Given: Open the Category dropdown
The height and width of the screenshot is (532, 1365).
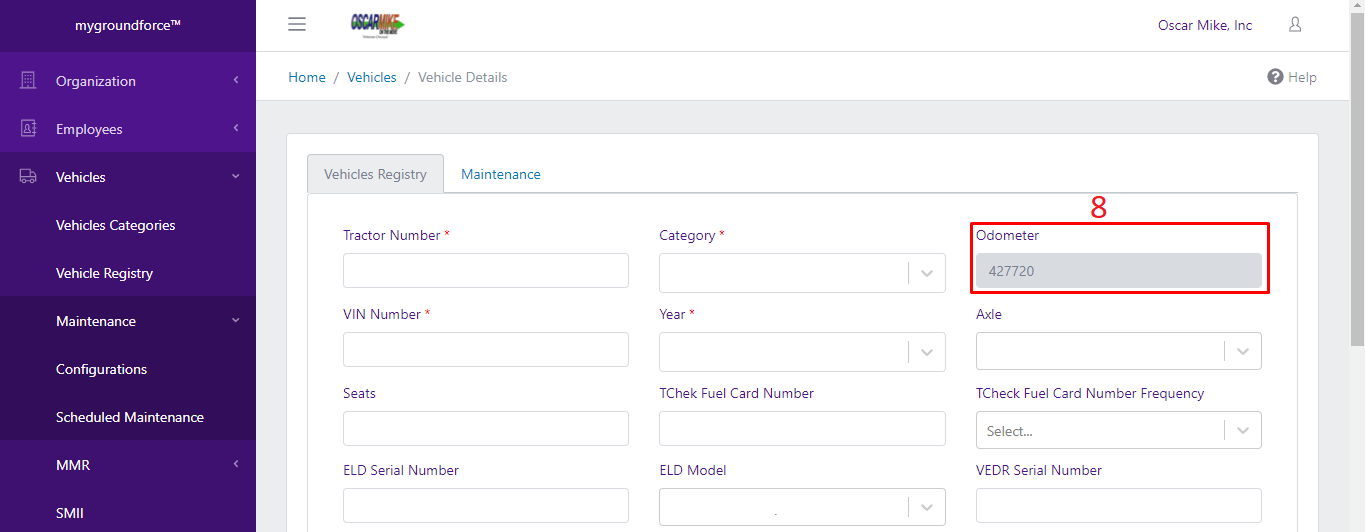Looking at the screenshot, I should click(x=926, y=273).
